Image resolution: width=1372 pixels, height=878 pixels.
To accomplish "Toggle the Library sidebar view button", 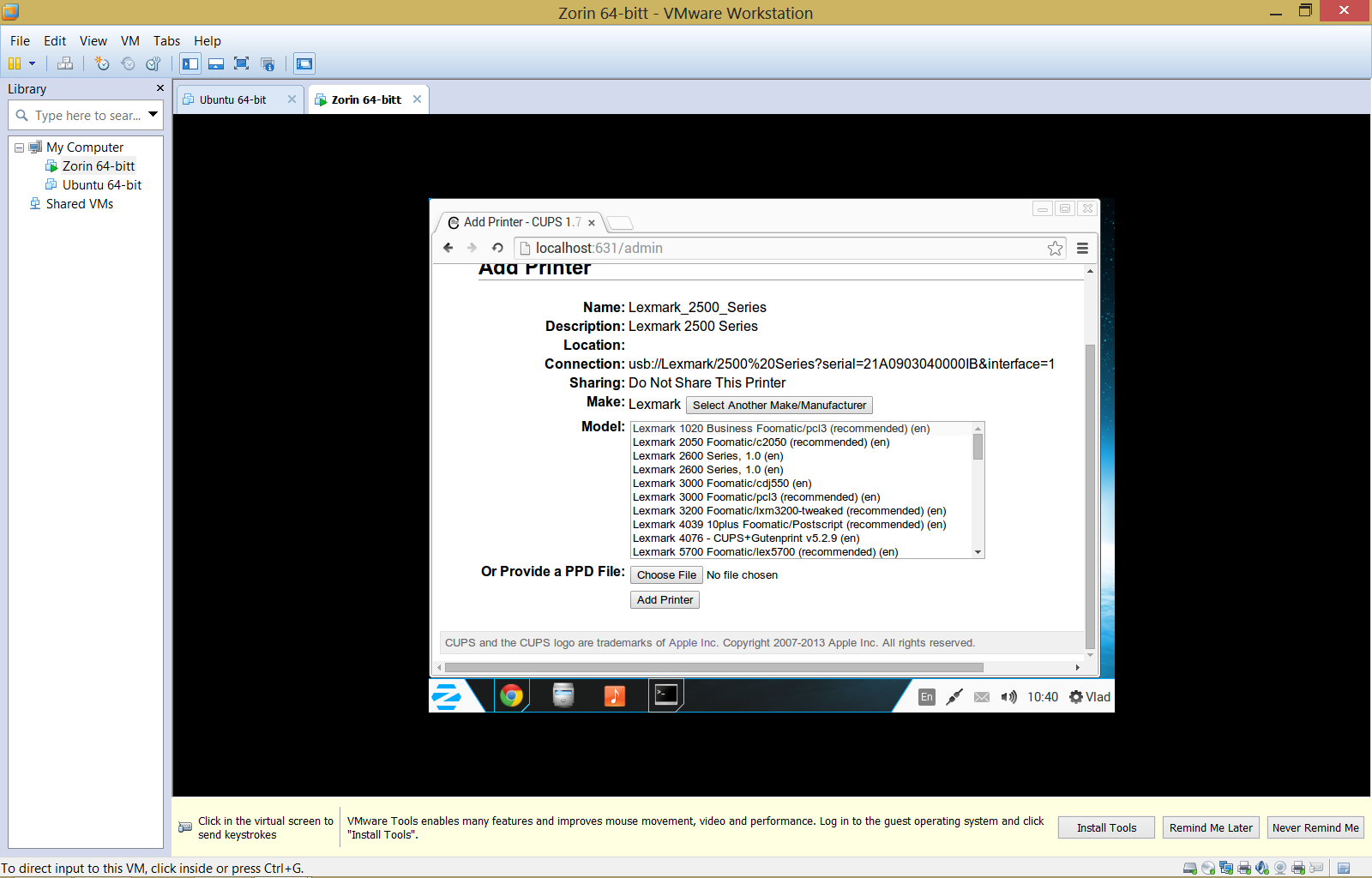I will (190, 63).
